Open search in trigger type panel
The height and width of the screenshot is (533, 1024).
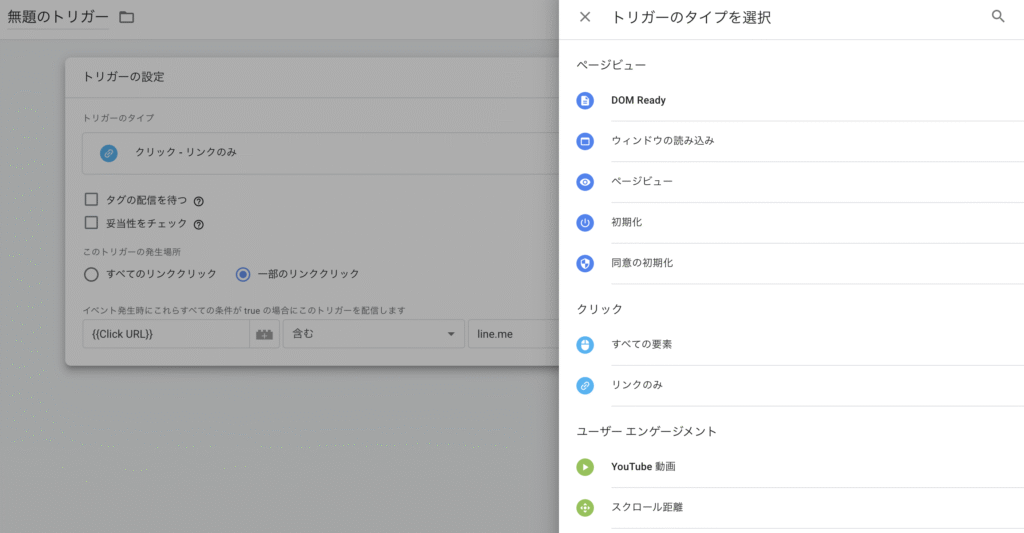pyautogui.click(x=997, y=17)
